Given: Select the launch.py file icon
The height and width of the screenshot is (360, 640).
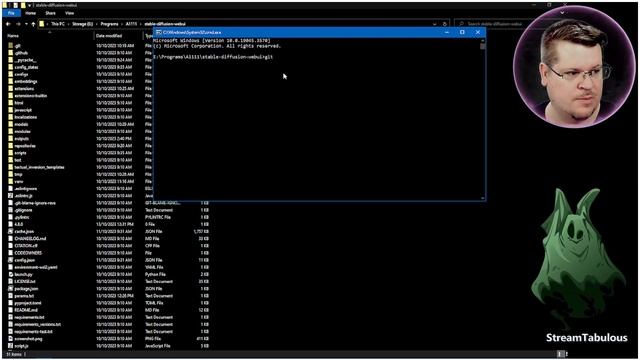Looking at the screenshot, I should (x=11, y=274).
